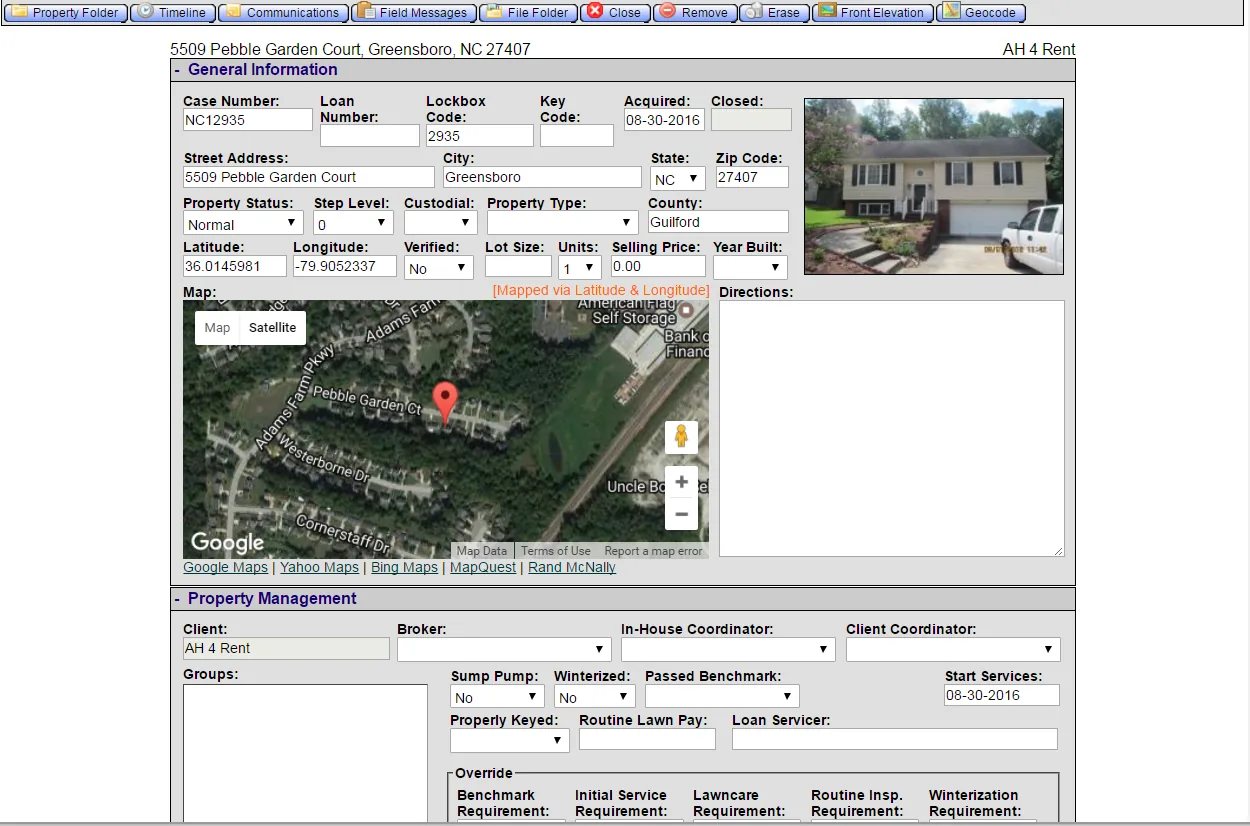This screenshot has width=1250, height=826.
Task: Click the City field
Action: tap(542, 177)
